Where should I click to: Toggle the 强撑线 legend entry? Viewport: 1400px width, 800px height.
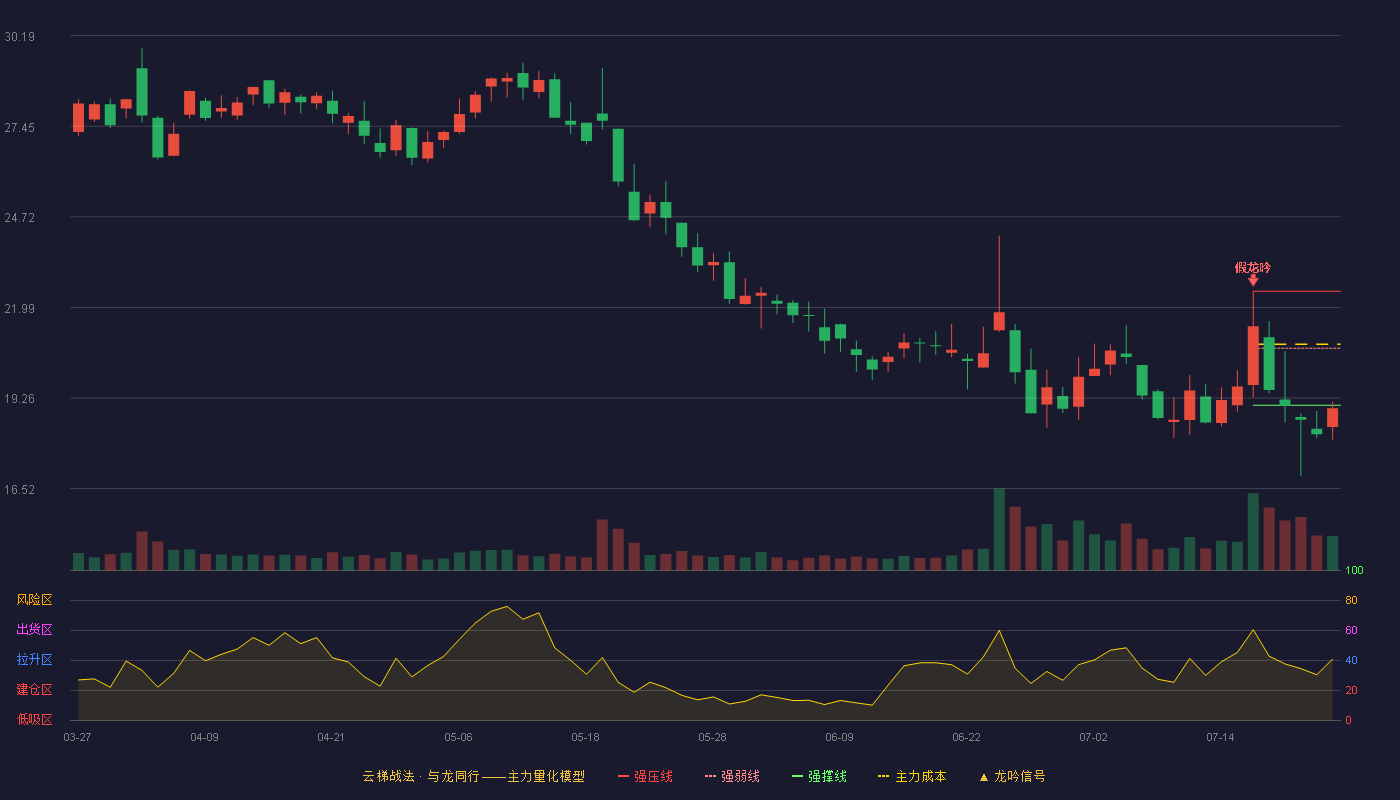click(819, 776)
